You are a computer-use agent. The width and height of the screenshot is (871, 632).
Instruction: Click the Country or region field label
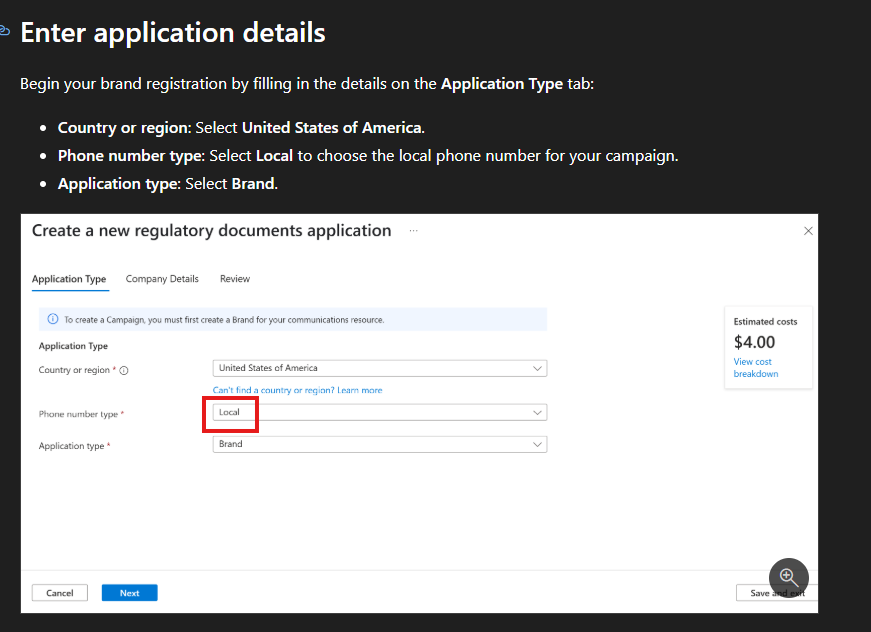click(x=74, y=370)
